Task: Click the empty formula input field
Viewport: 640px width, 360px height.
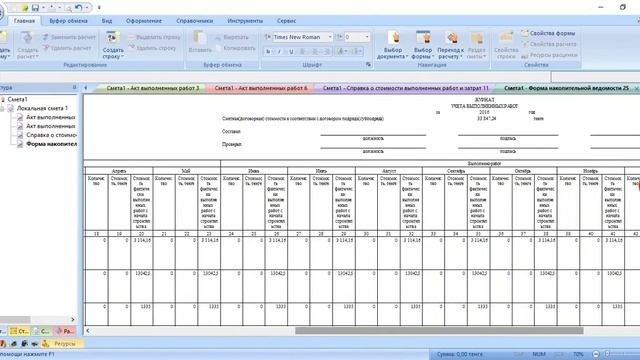Action: pyautogui.click(x=596, y=76)
